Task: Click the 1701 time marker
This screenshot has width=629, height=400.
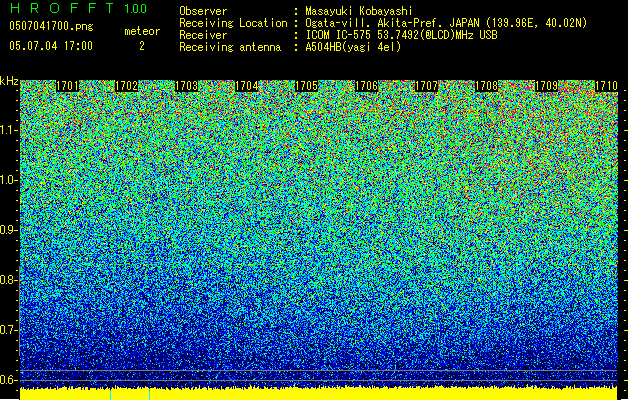Action: pyautogui.click(x=67, y=86)
